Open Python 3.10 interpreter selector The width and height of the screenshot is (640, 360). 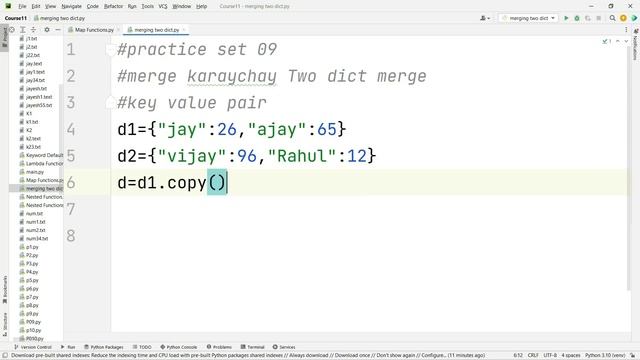tap(605, 356)
